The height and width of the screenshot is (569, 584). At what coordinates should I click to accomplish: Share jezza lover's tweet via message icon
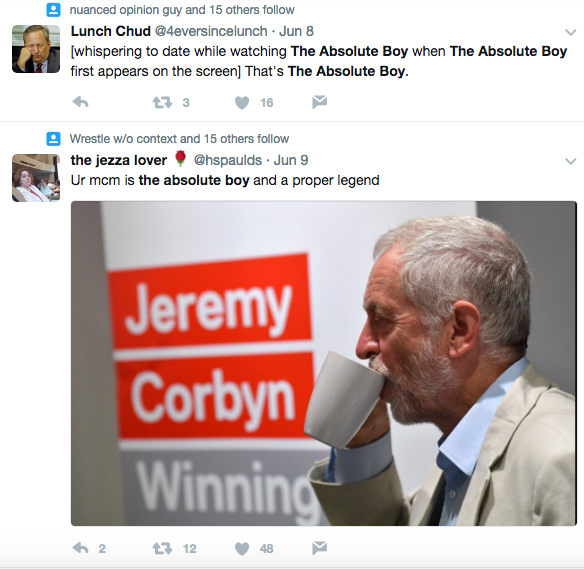(x=320, y=548)
